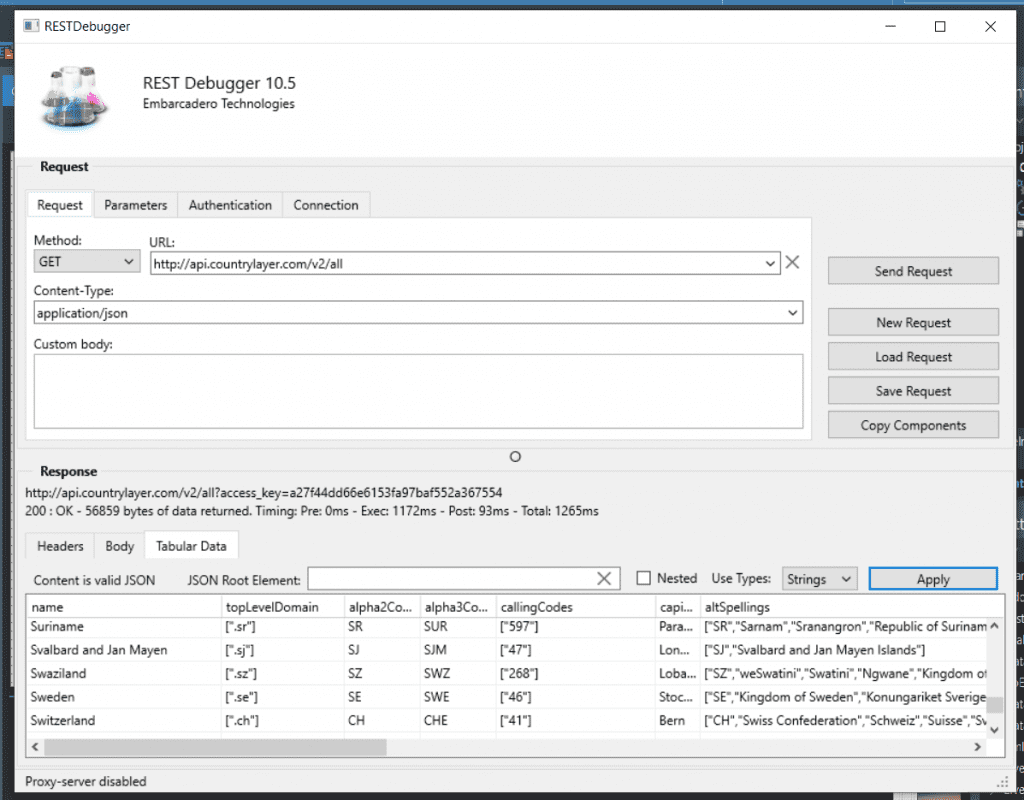Viewport: 1024px width, 800px height.
Task: Open the Use Types Strings dropdown
Action: [x=820, y=579]
